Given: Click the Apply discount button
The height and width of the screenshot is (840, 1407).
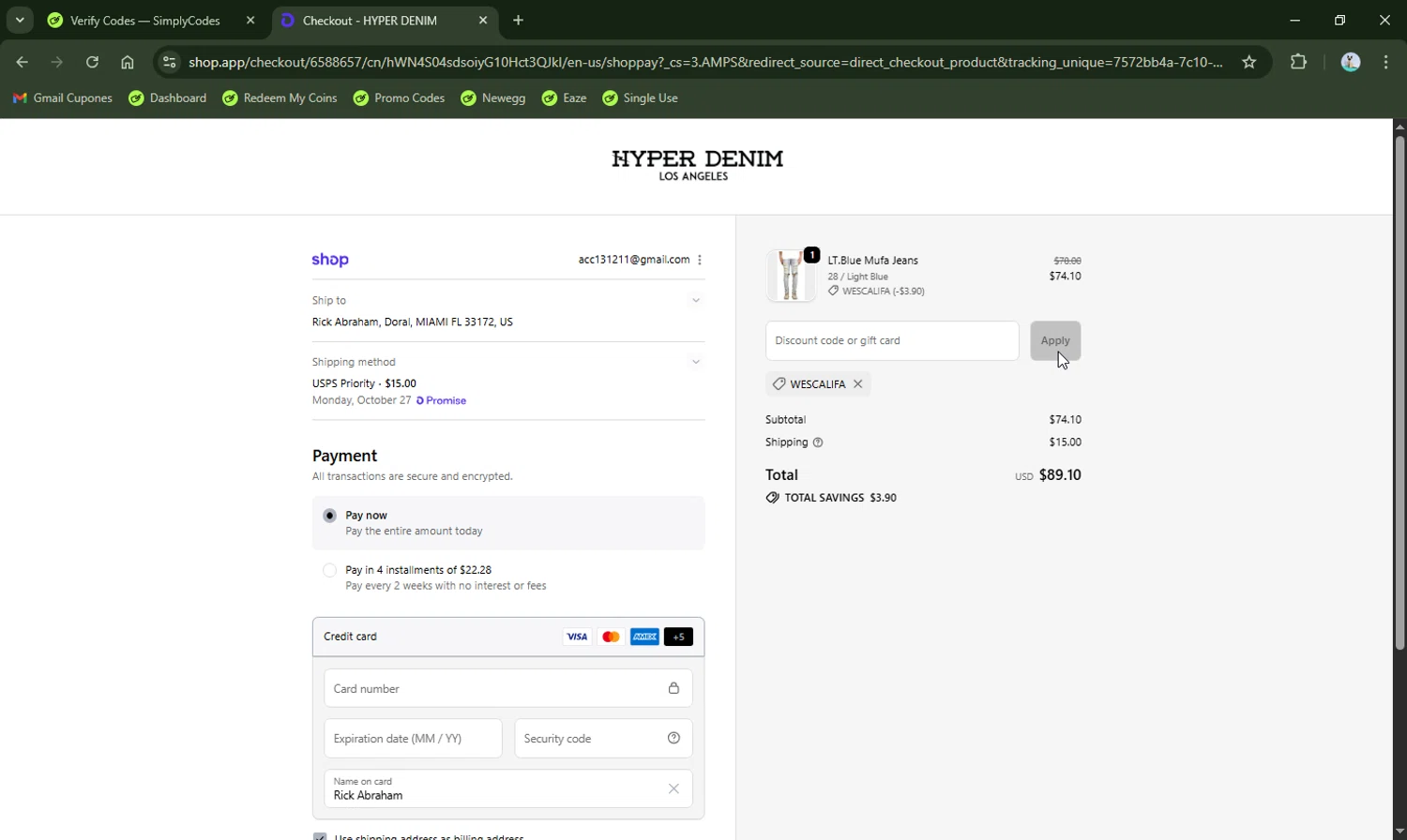Looking at the screenshot, I should click(x=1055, y=340).
